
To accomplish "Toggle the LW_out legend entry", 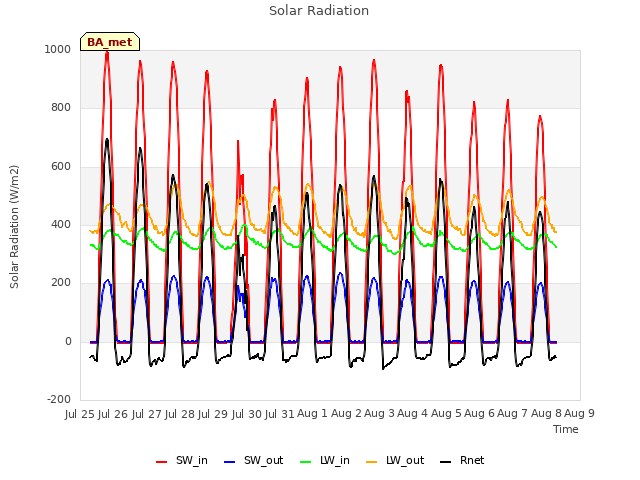I will [x=395, y=460].
